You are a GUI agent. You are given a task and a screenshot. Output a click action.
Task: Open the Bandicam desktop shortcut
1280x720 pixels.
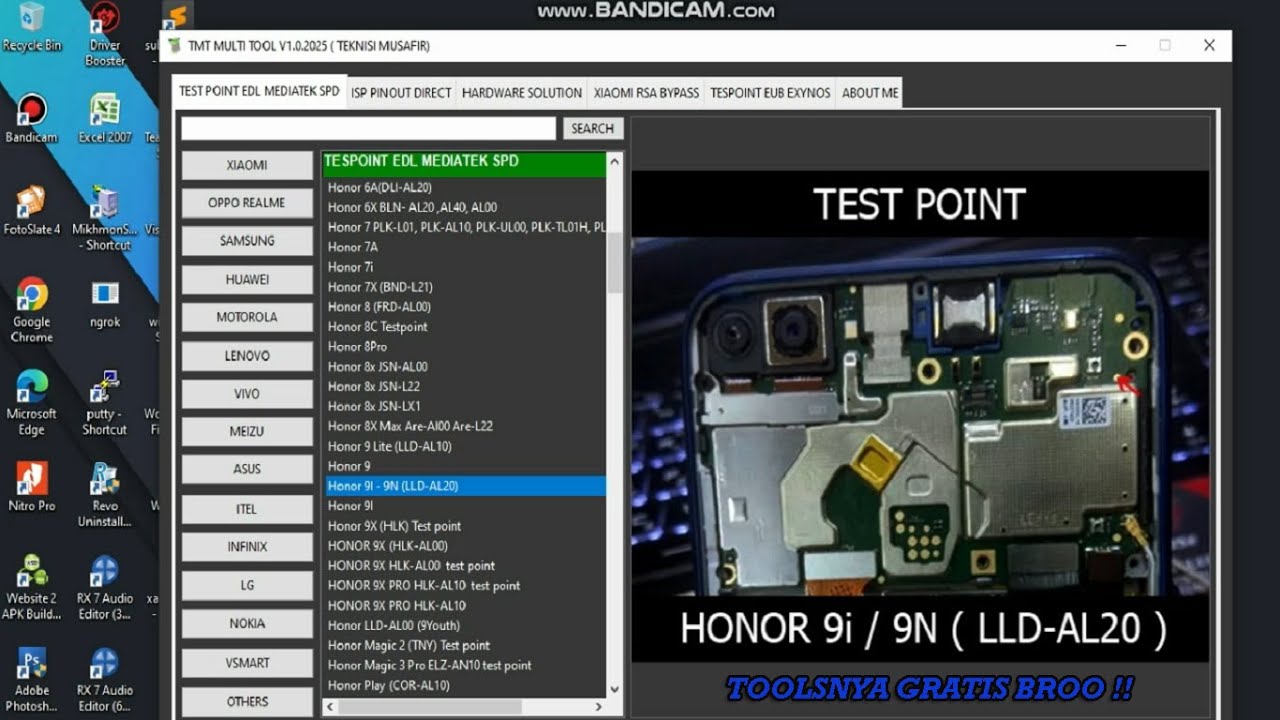[31, 118]
